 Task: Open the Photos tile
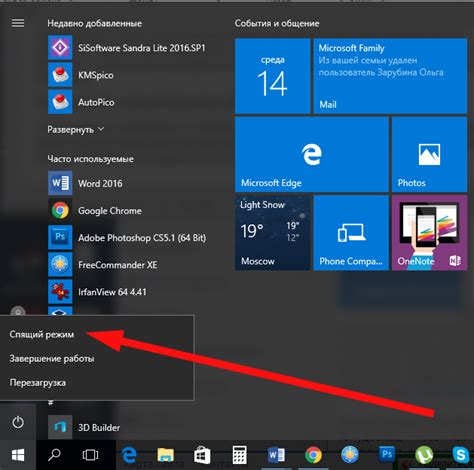click(429, 154)
